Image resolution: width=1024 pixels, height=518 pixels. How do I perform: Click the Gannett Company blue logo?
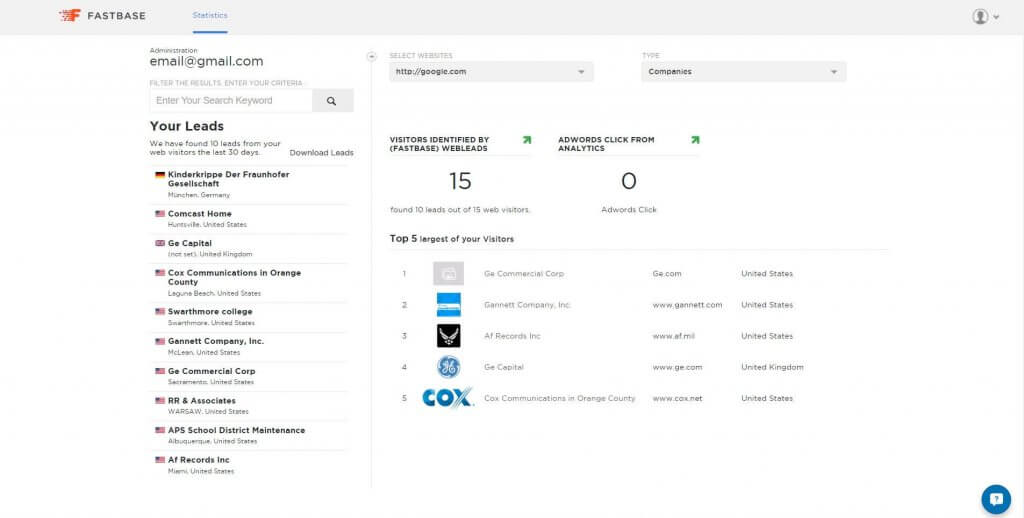[449, 304]
